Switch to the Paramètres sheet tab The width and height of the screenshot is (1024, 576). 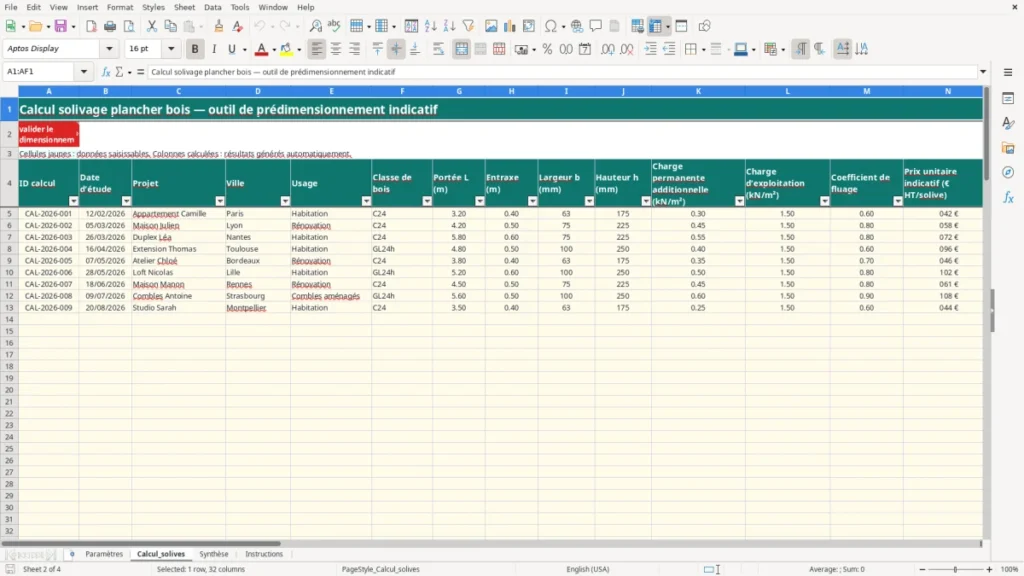(x=104, y=554)
